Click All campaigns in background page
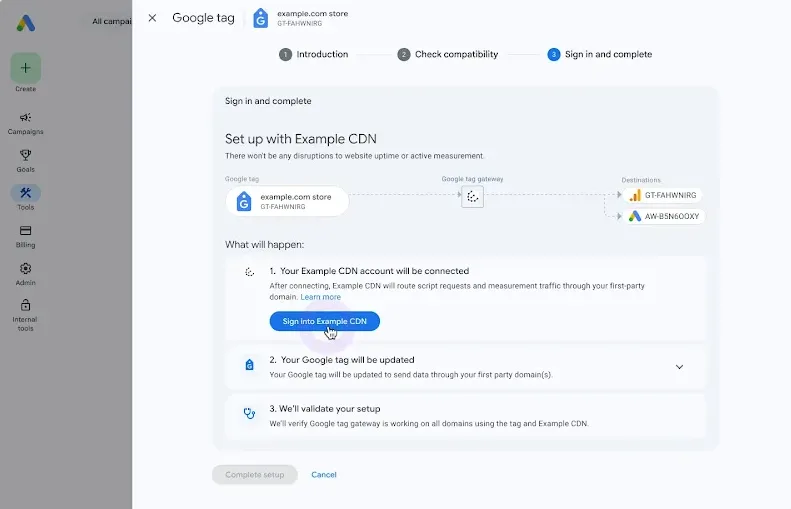The width and height of the screenshot is (791, 509). [x=111, y=21]
